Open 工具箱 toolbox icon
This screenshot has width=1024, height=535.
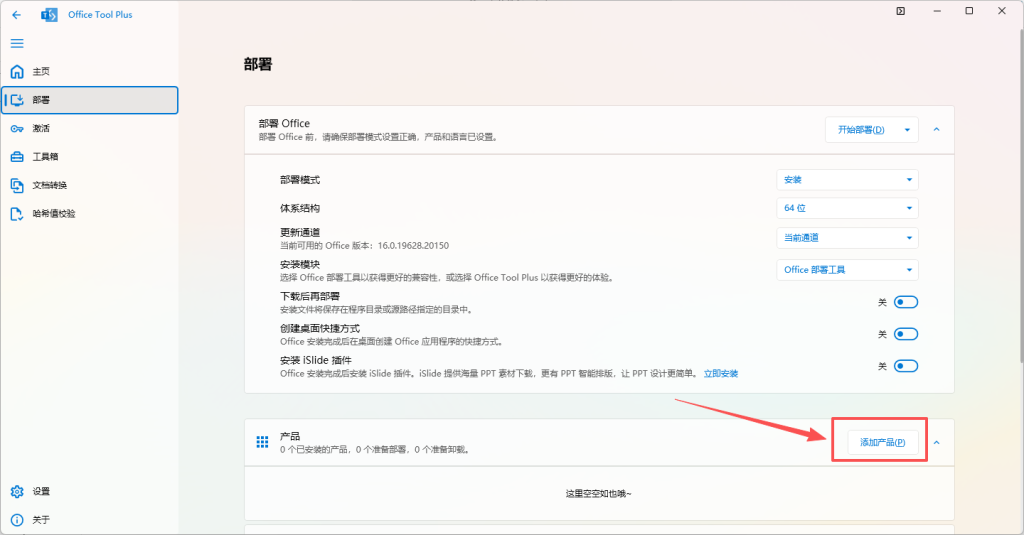17,157
